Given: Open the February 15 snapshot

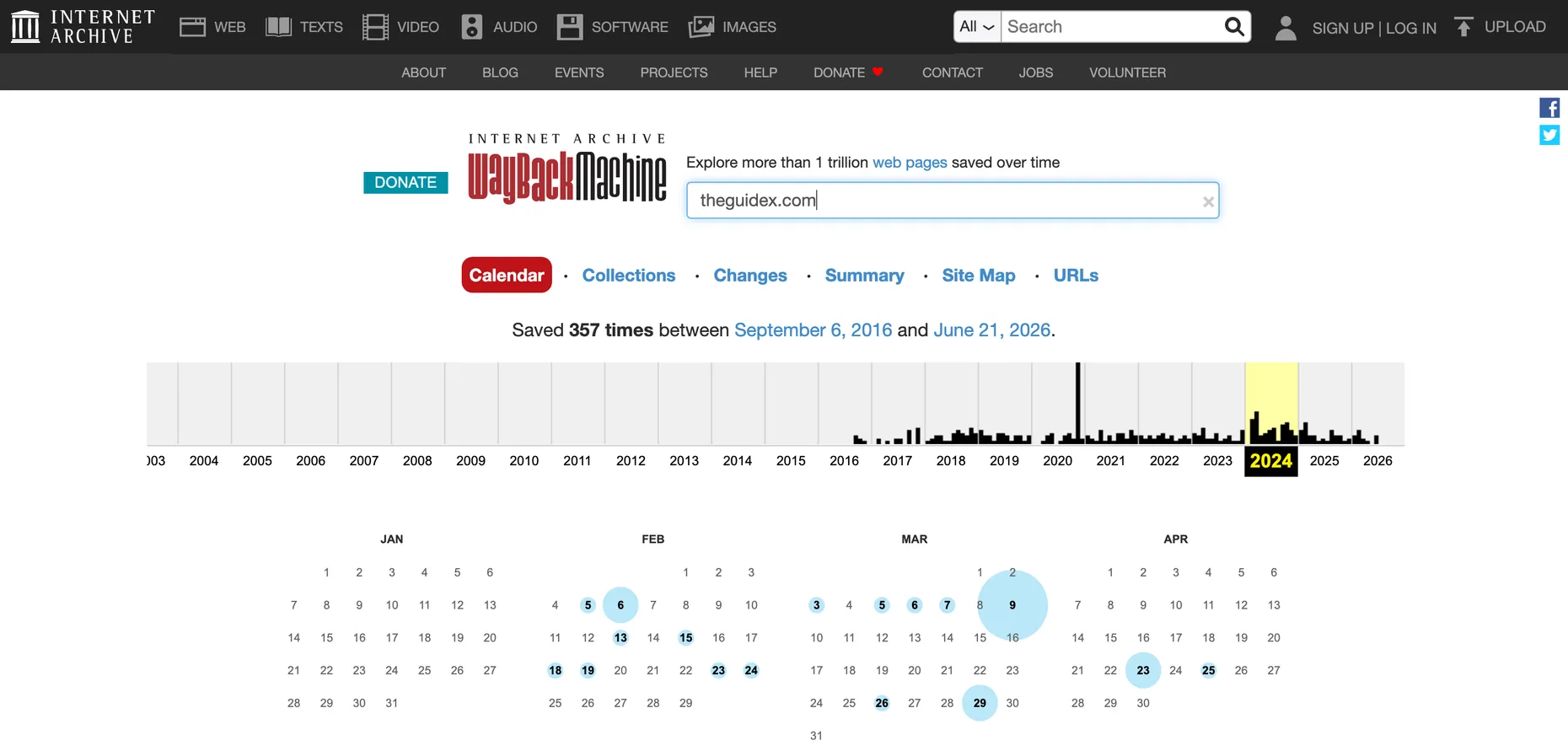Looking at the screenshot, I should pyautogui.click(x=686, y=638).
